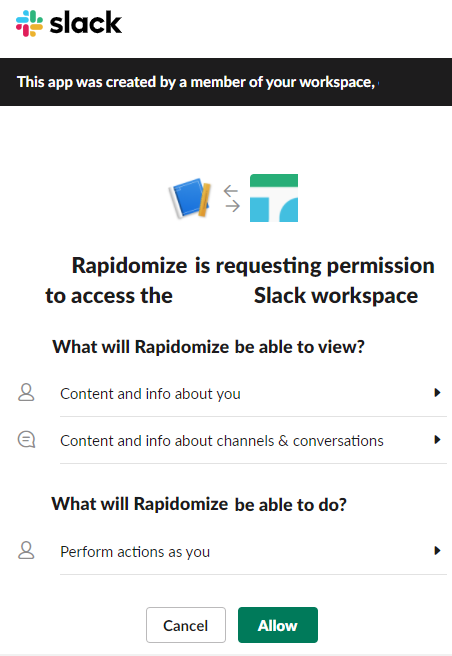Image resolution: width=452 pixels, height=656 pixels.
Task: Click the dark workspace member banner text
Action: (196, 82)
